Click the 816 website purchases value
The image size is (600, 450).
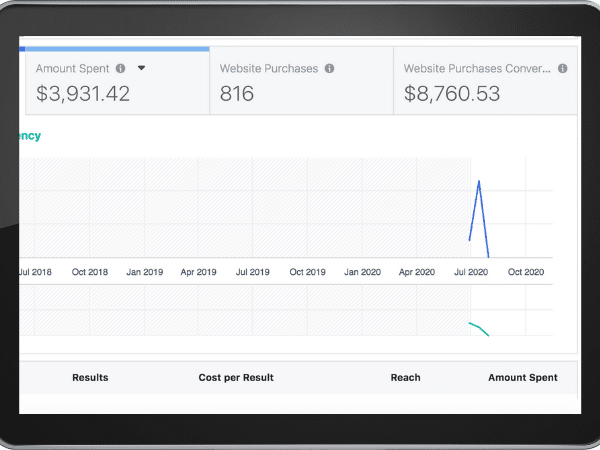(x=237, y=95)
